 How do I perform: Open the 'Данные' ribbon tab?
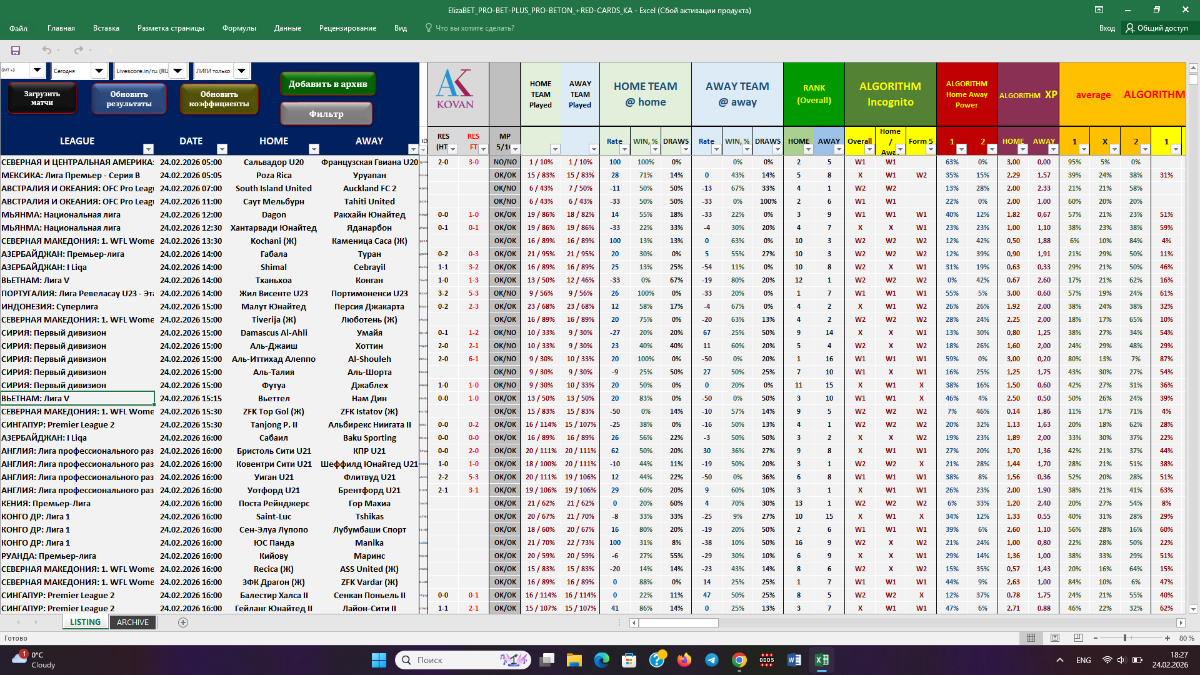coord(287,29)
